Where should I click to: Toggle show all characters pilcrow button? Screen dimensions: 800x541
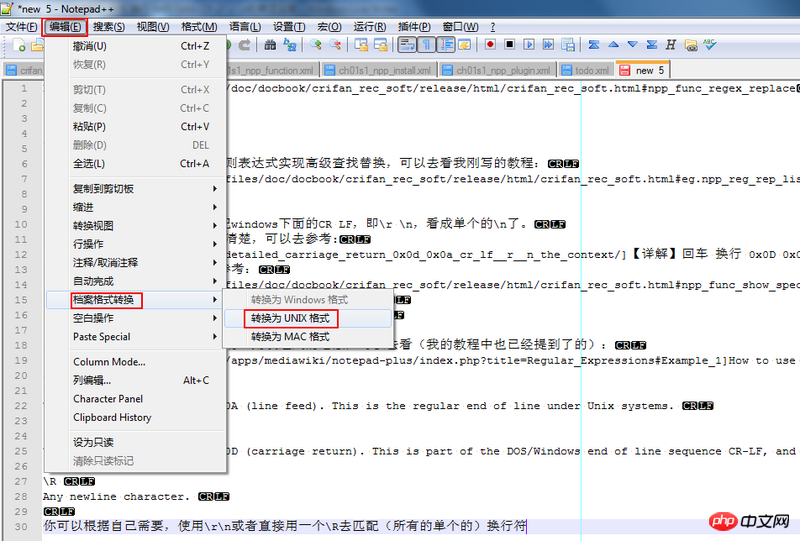click(426, 45)
